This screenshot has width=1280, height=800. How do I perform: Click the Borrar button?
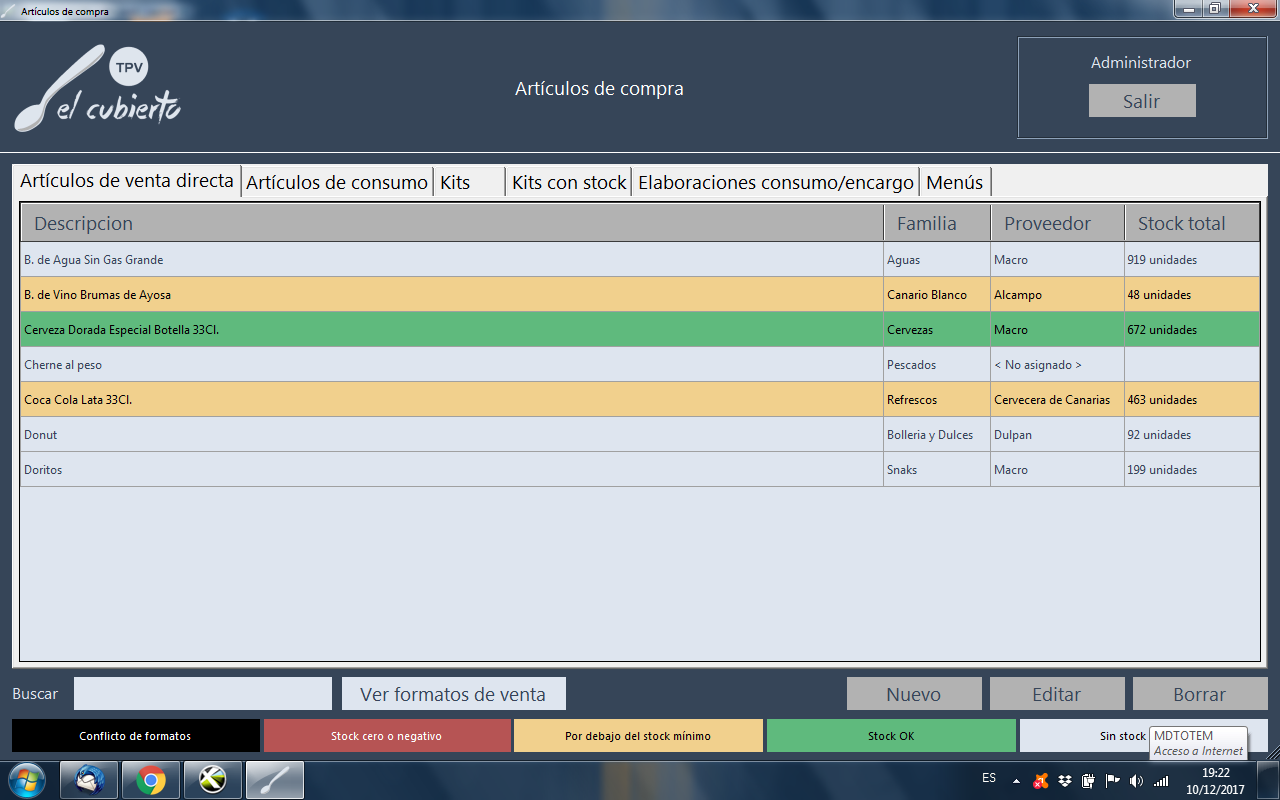(x=1199, y=694)
